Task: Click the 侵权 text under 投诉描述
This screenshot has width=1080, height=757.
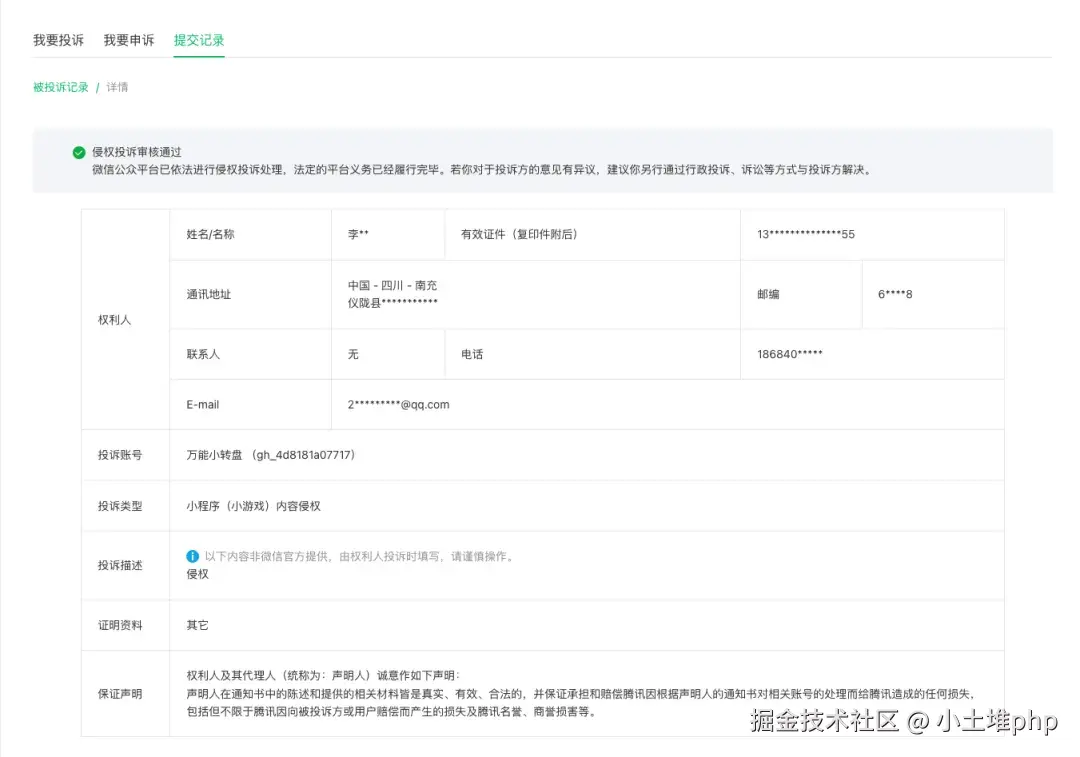Action: tap(197, 574)
